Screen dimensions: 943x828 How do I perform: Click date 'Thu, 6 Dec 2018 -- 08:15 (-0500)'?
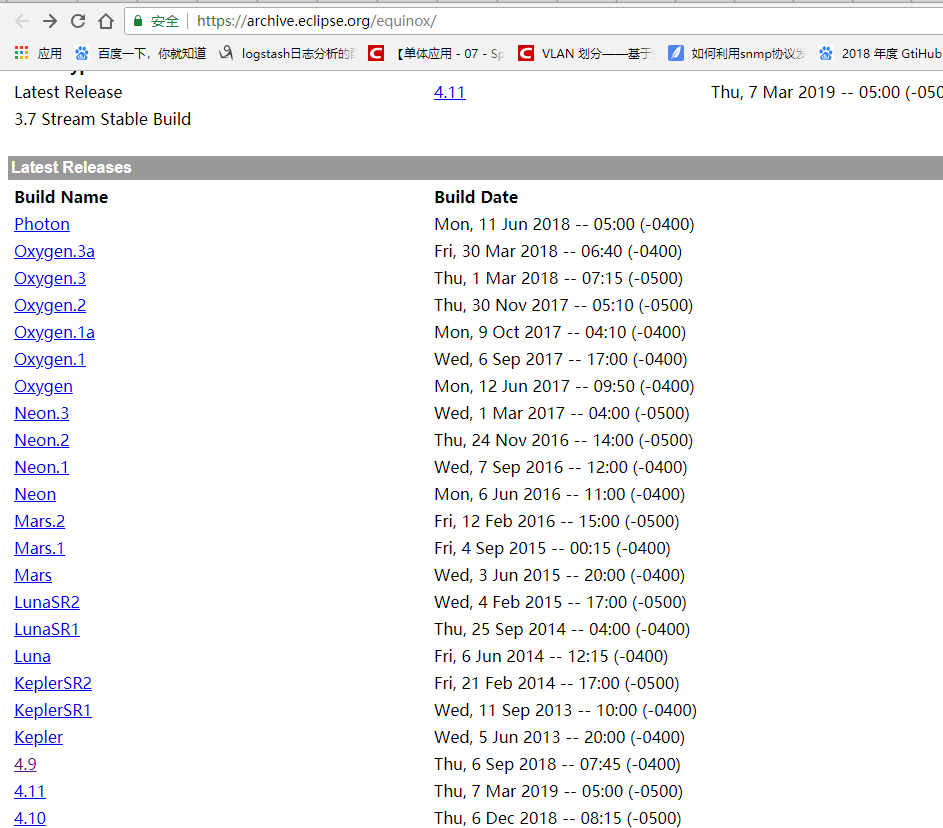(x=558, y=818)
